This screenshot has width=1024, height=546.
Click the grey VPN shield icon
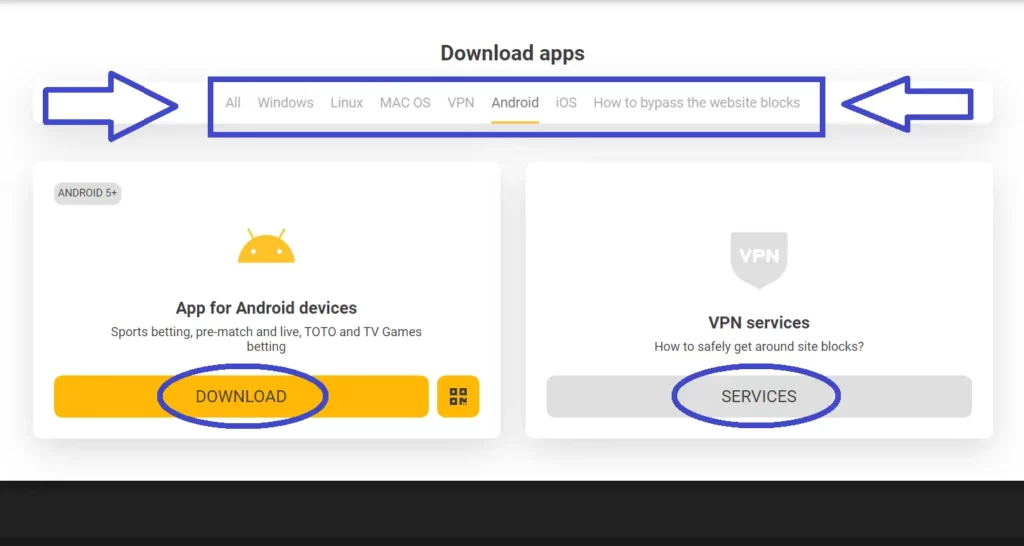pyautogui.click(x=759, y=258)
